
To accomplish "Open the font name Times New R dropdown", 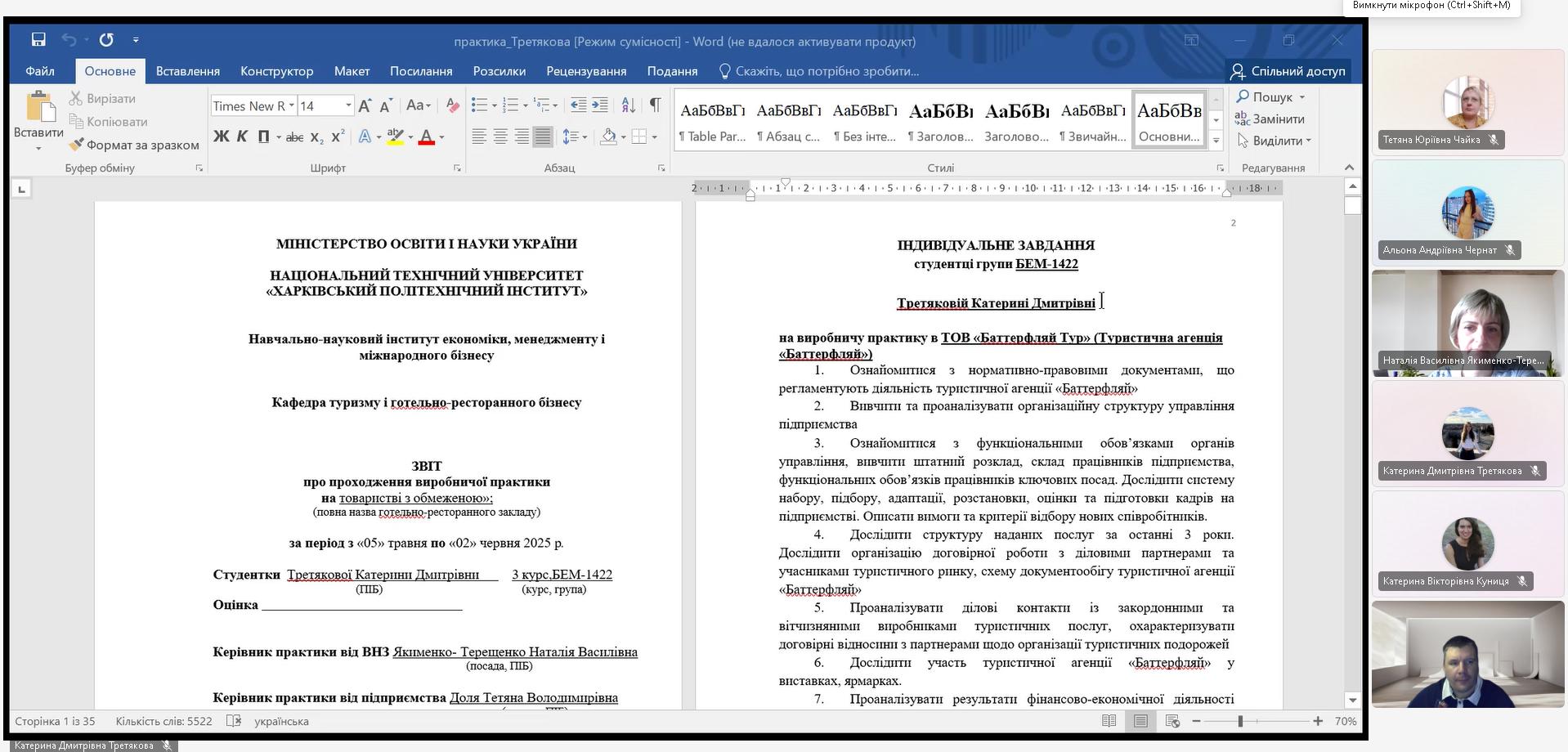I will click(291, 105).
